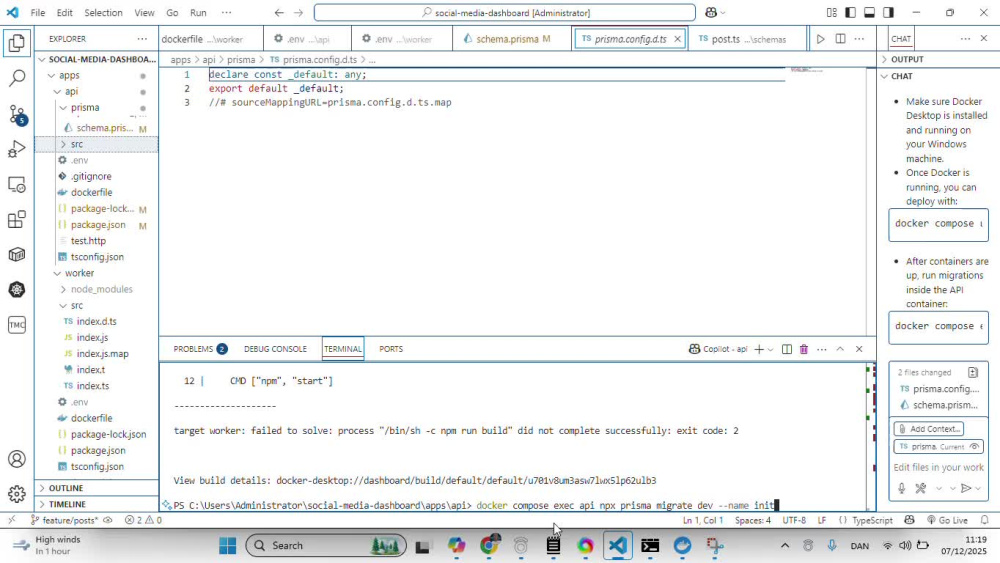Click errors and warnings status indicator
The height and width of the screenshot is (563, 1000).
[143, 520]
